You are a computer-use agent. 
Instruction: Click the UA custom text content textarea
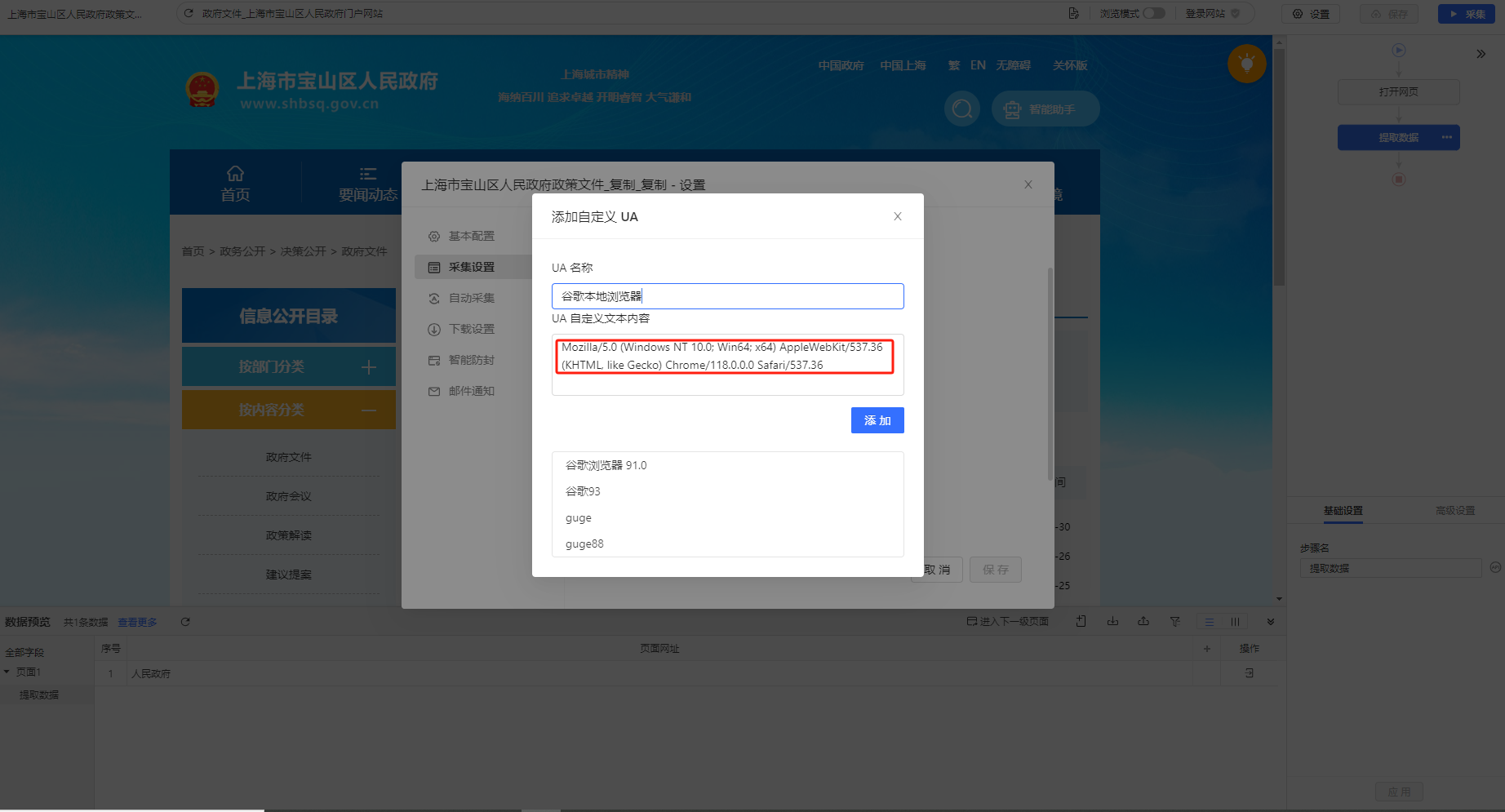pos(727,365)
